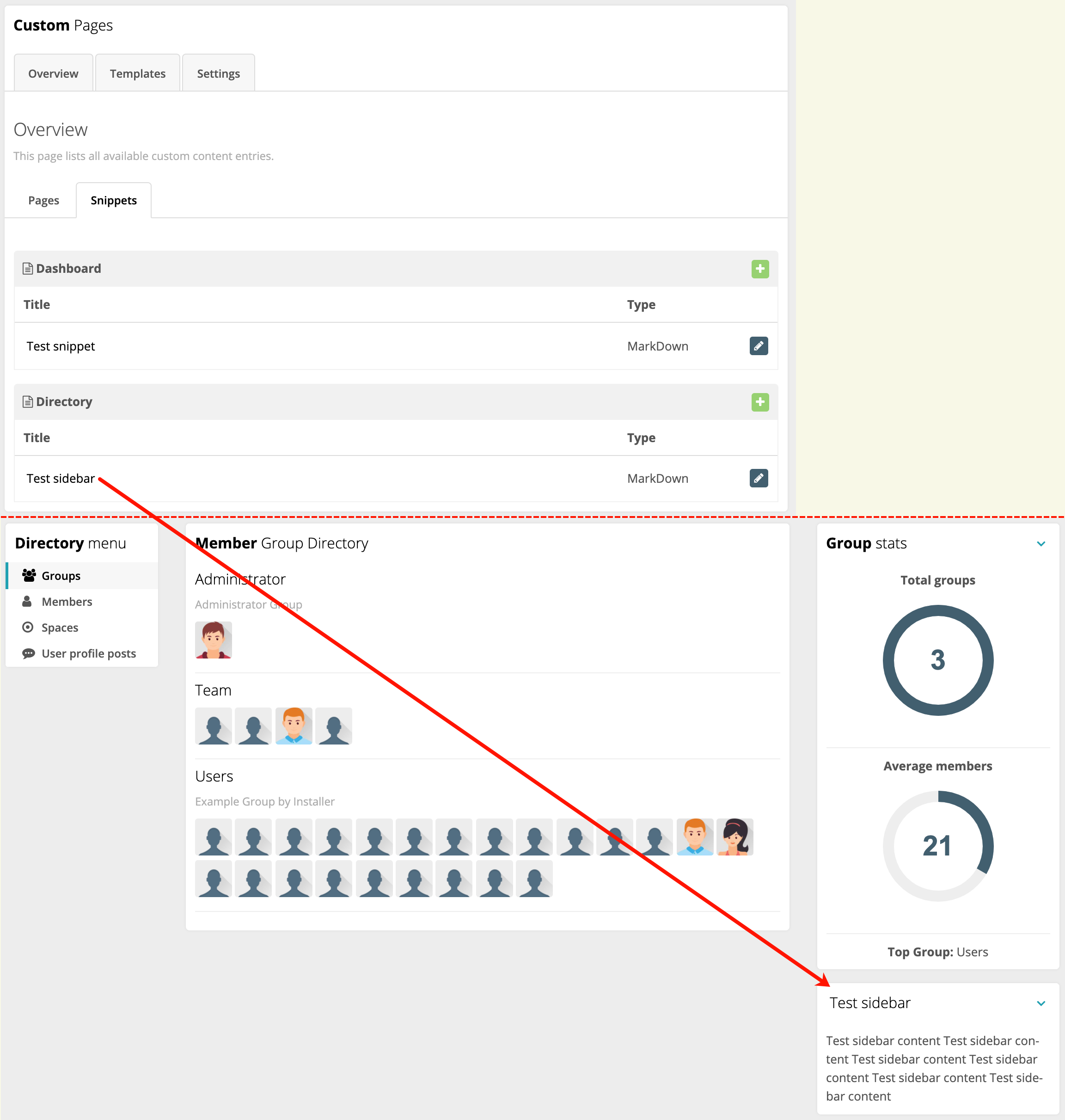
Task: Add a new Dashboard snippet
Action: 759,269
